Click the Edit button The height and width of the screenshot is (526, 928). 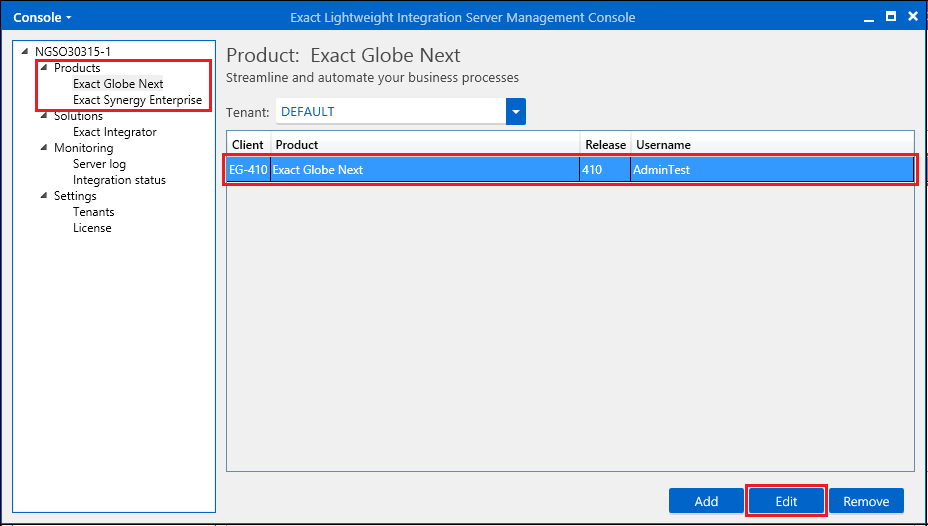(x=786, y=501)
